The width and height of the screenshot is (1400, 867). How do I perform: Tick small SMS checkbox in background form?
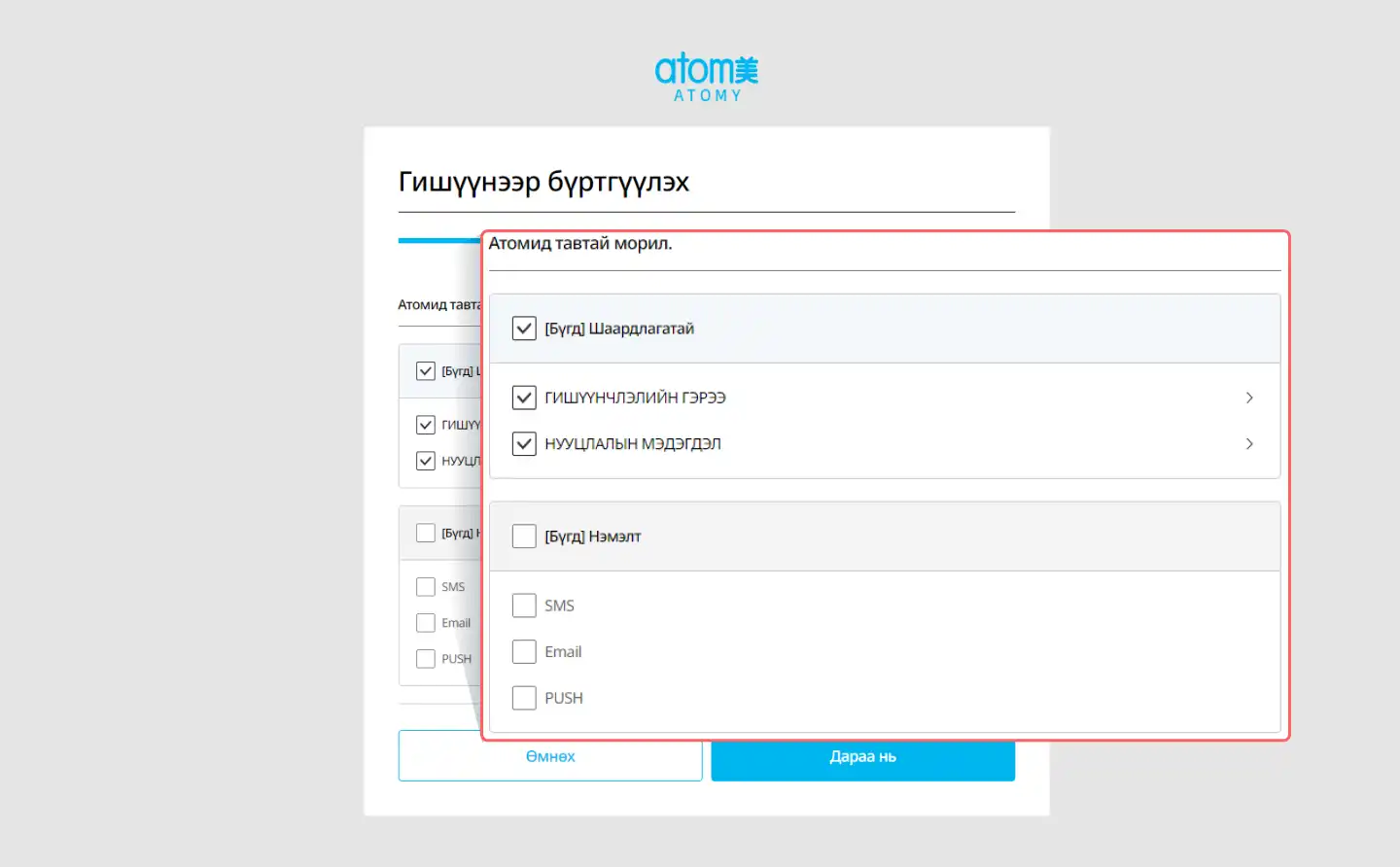click(426, 587)
